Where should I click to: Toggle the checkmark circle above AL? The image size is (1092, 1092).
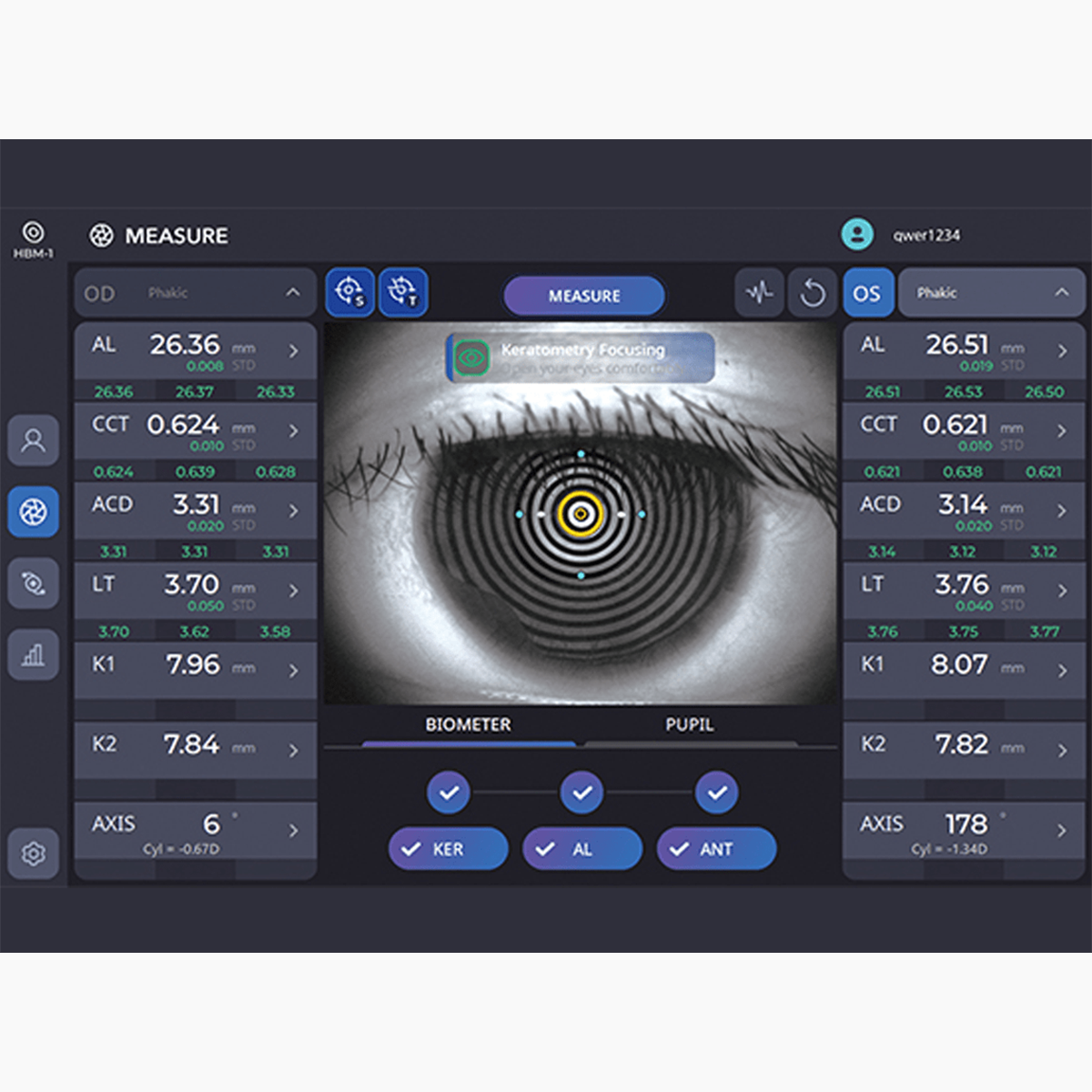pyautogui.click(x=582, y=793)
